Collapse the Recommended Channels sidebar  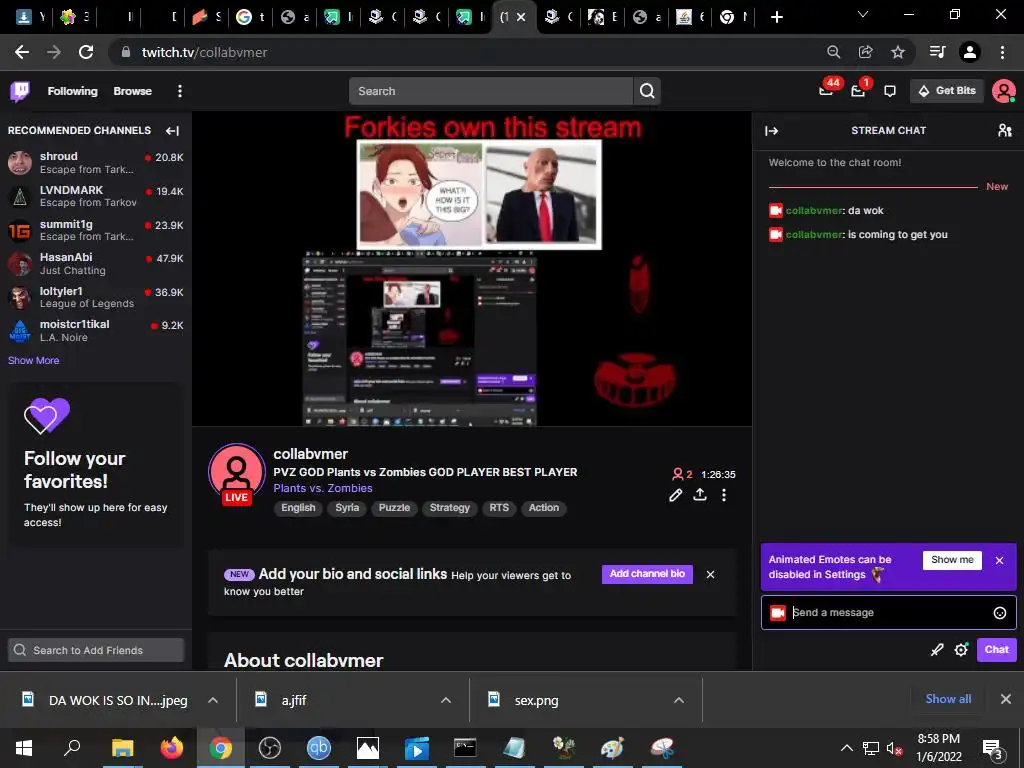172,131
